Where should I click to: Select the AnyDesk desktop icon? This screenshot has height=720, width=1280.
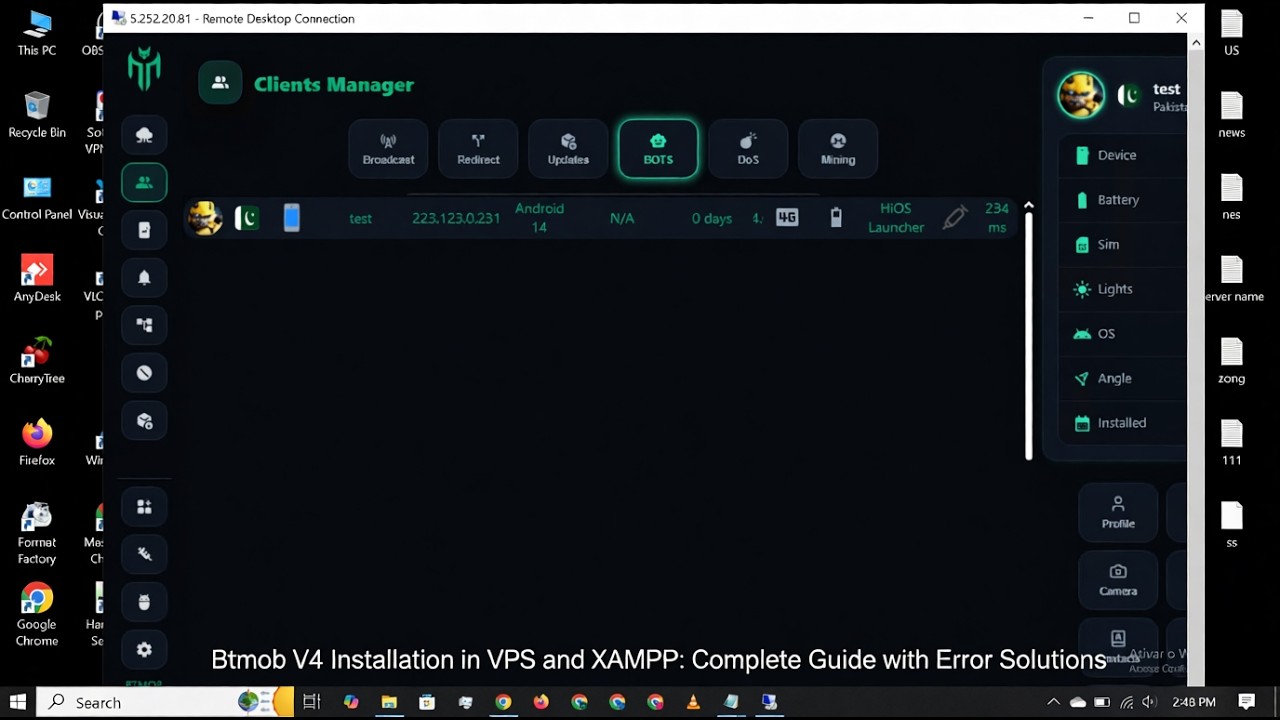37,279
